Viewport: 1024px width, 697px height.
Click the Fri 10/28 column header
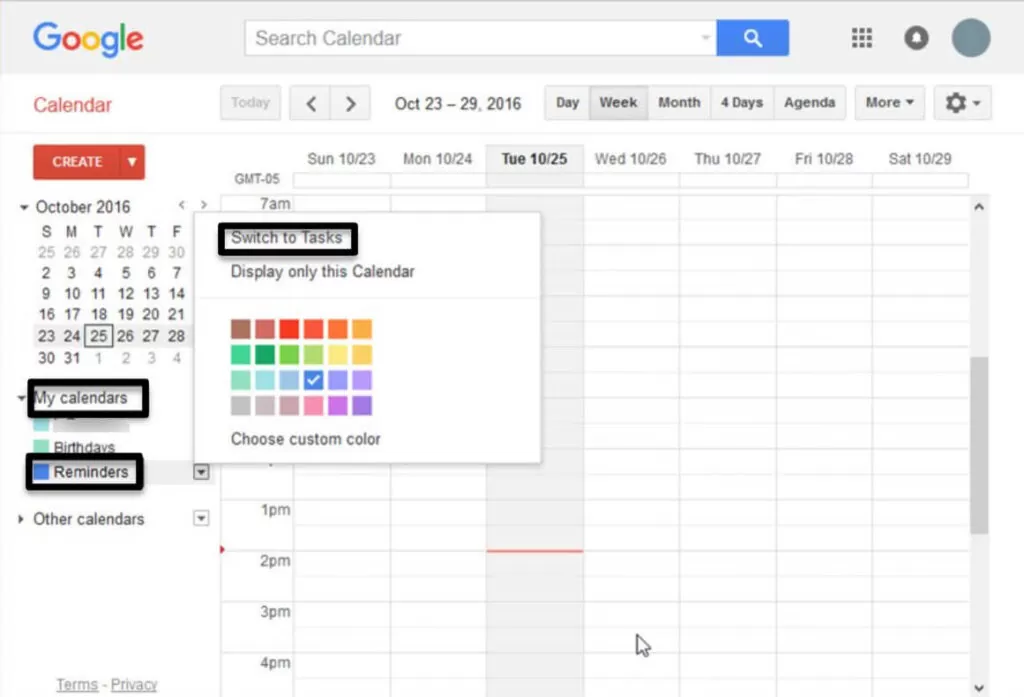pyautogui.click(x=824, y=159)
